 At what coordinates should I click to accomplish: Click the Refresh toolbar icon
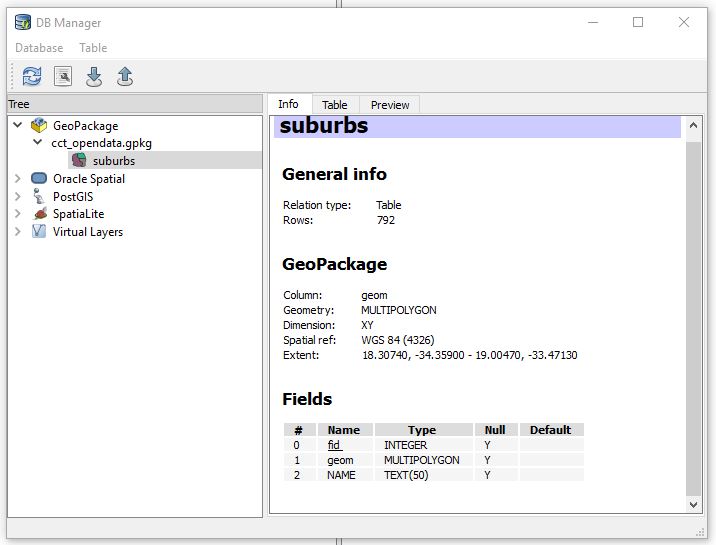32,76
